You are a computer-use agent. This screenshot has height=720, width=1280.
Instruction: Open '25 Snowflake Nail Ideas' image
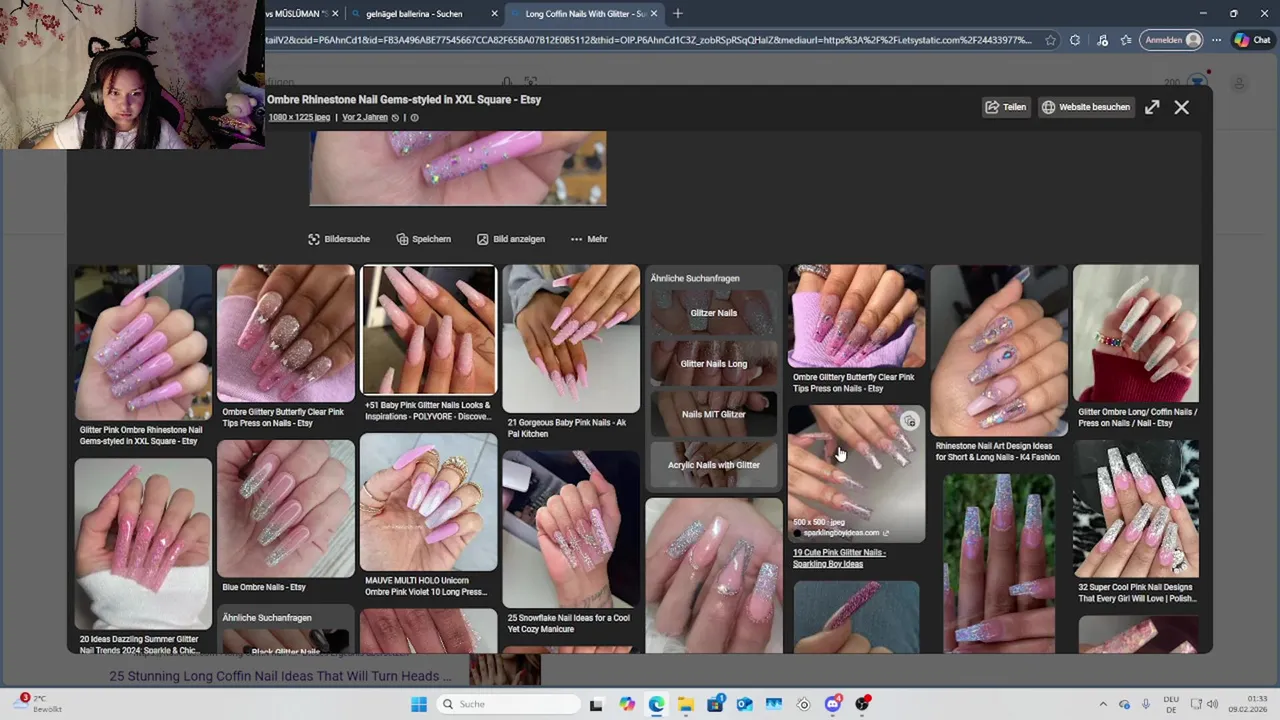[x=571, y=530]
